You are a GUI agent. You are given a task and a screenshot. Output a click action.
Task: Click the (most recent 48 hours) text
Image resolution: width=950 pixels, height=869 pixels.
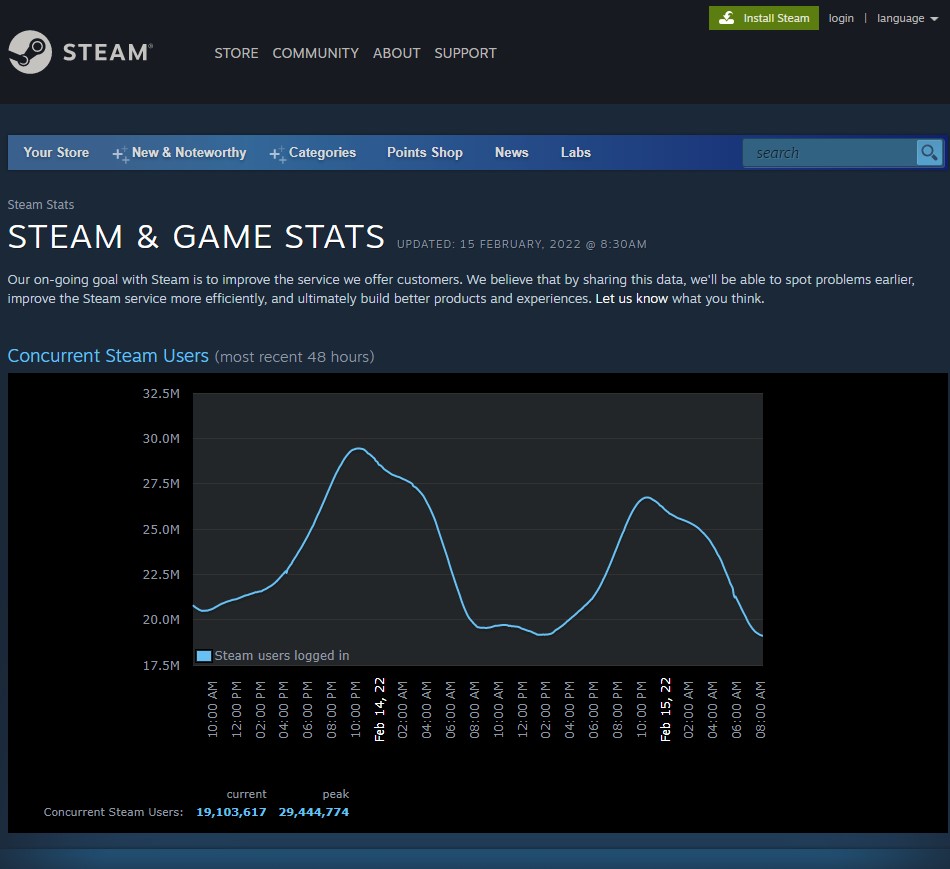pyautogui.click(x=294, y=357)
